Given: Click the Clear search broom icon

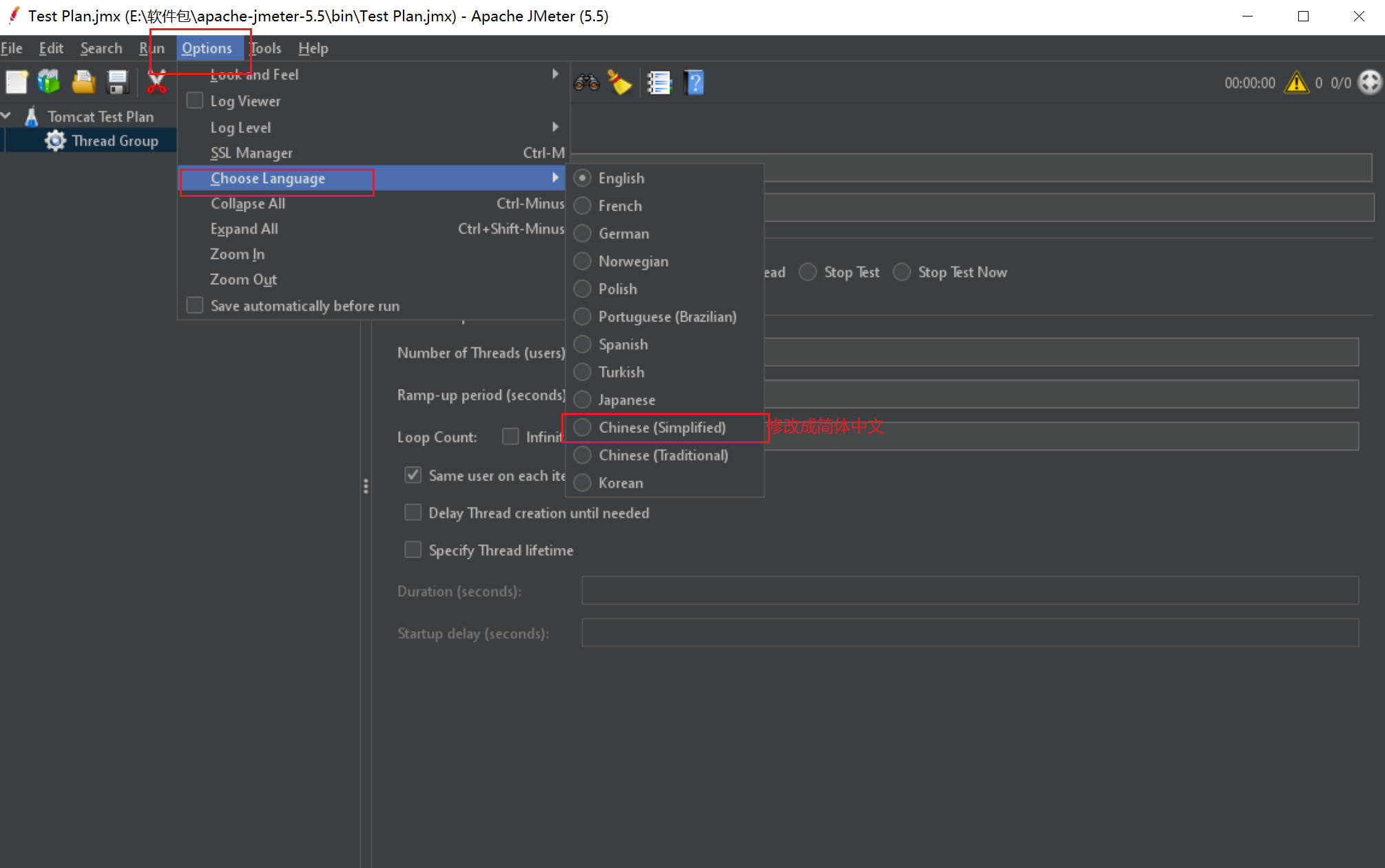Looking at the screenshot, I should (620, 83).
